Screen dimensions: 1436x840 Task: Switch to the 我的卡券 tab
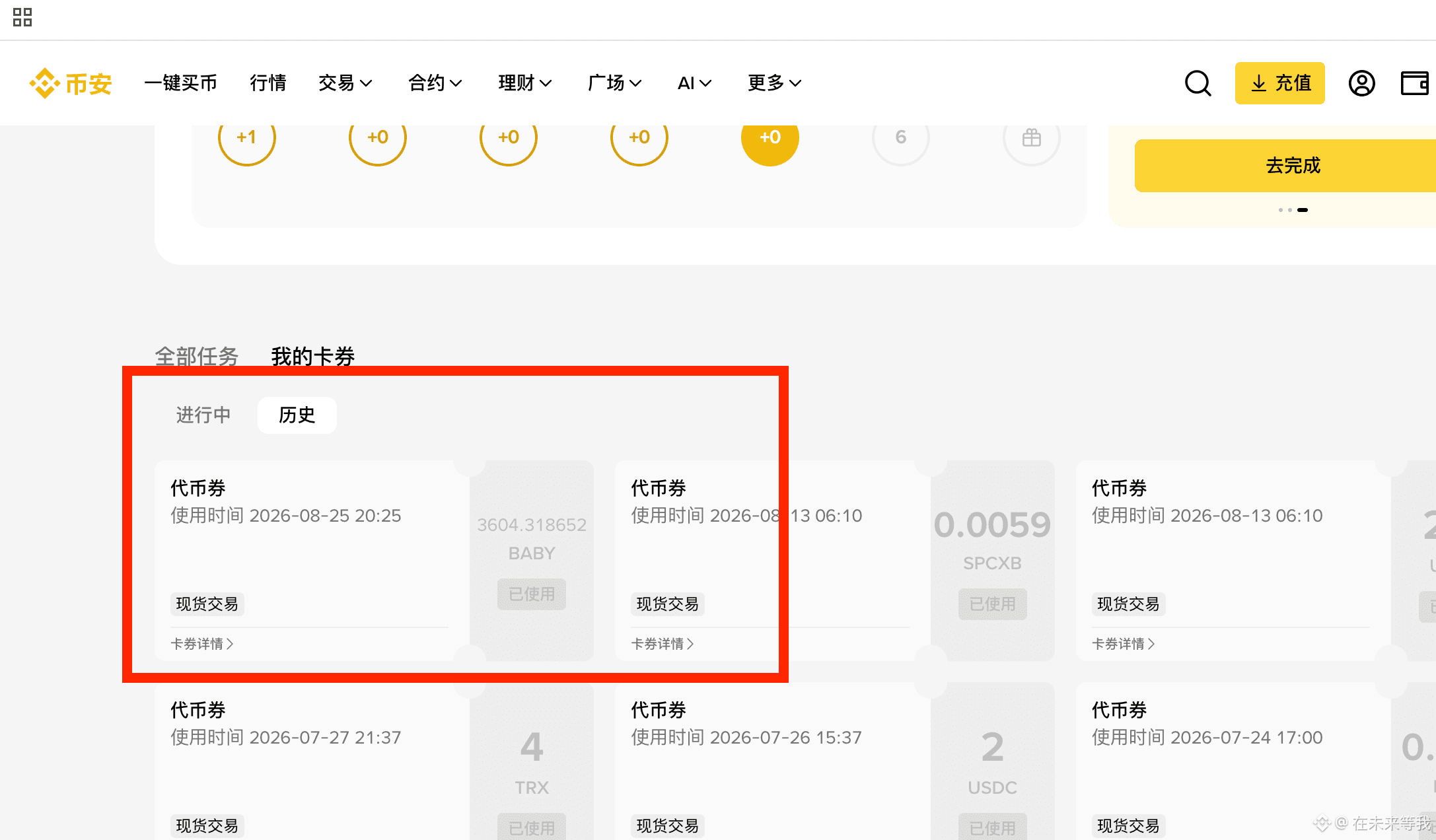pyautogui.click(x=313, y=357)
